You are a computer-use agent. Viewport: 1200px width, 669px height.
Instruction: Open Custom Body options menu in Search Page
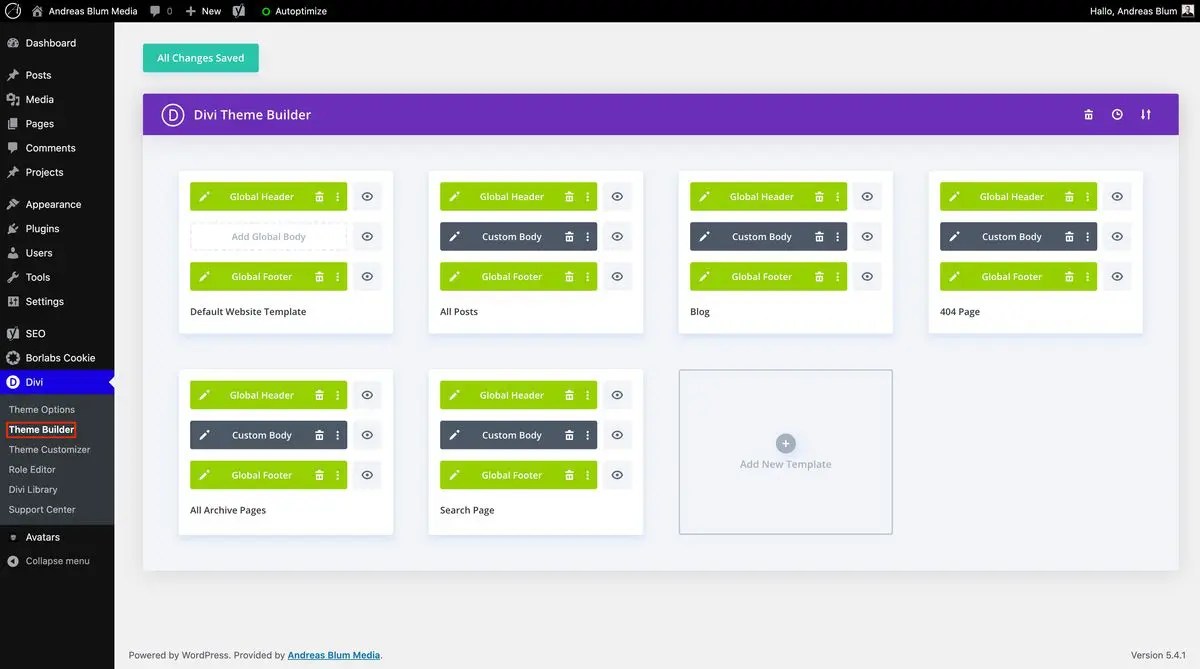(588, 435)
